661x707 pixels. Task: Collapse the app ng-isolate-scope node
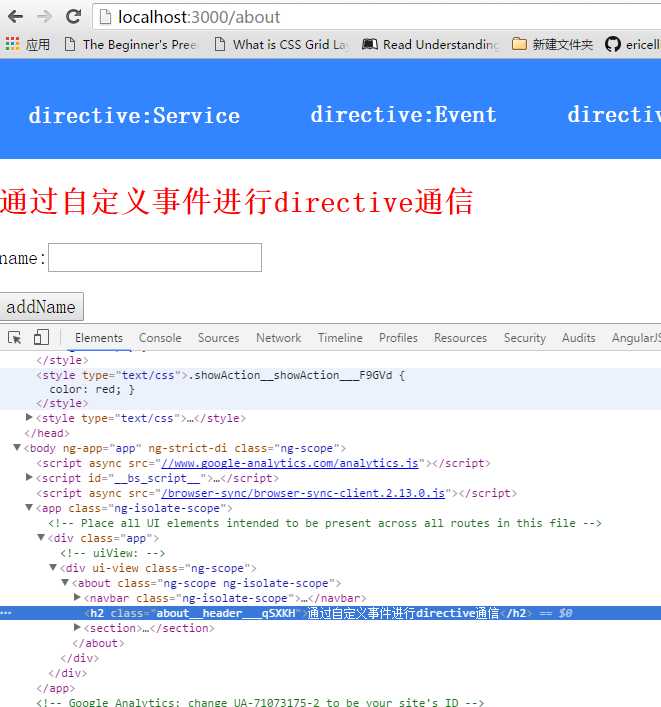pos(29,507)
